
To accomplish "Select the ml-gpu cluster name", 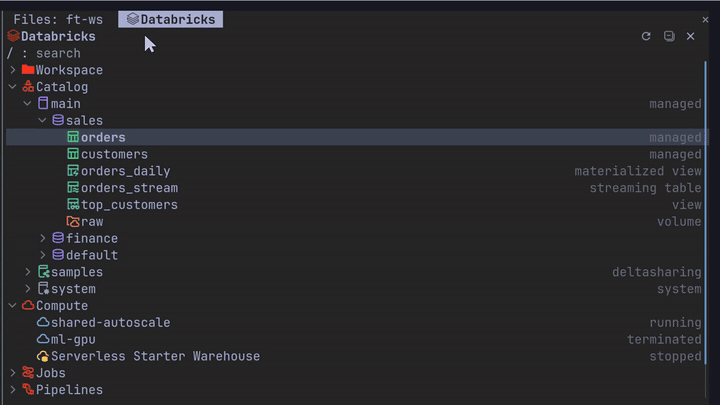I will pos(73,339).
